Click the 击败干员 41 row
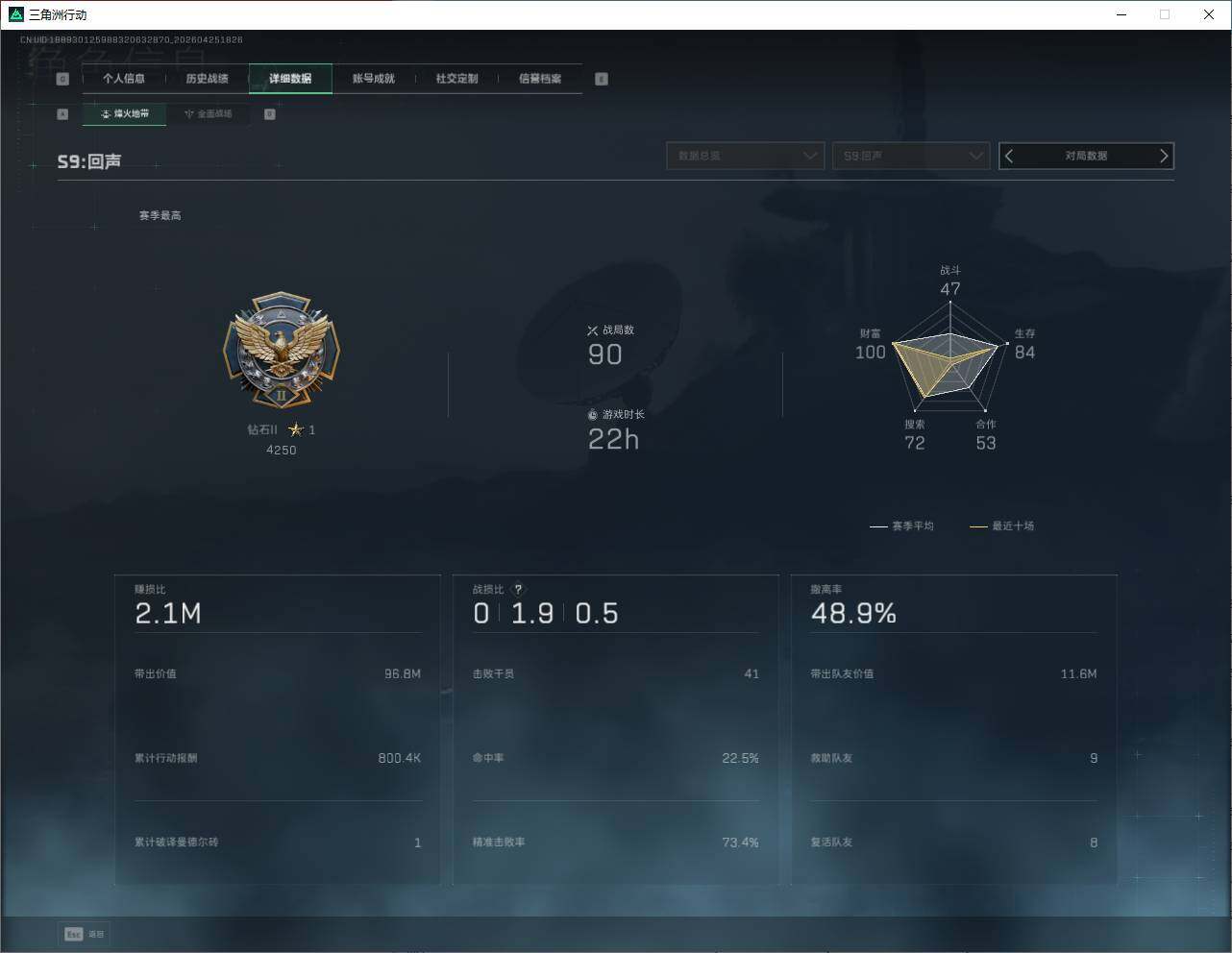The image size is (1232, 953). (x=615, y=674)
